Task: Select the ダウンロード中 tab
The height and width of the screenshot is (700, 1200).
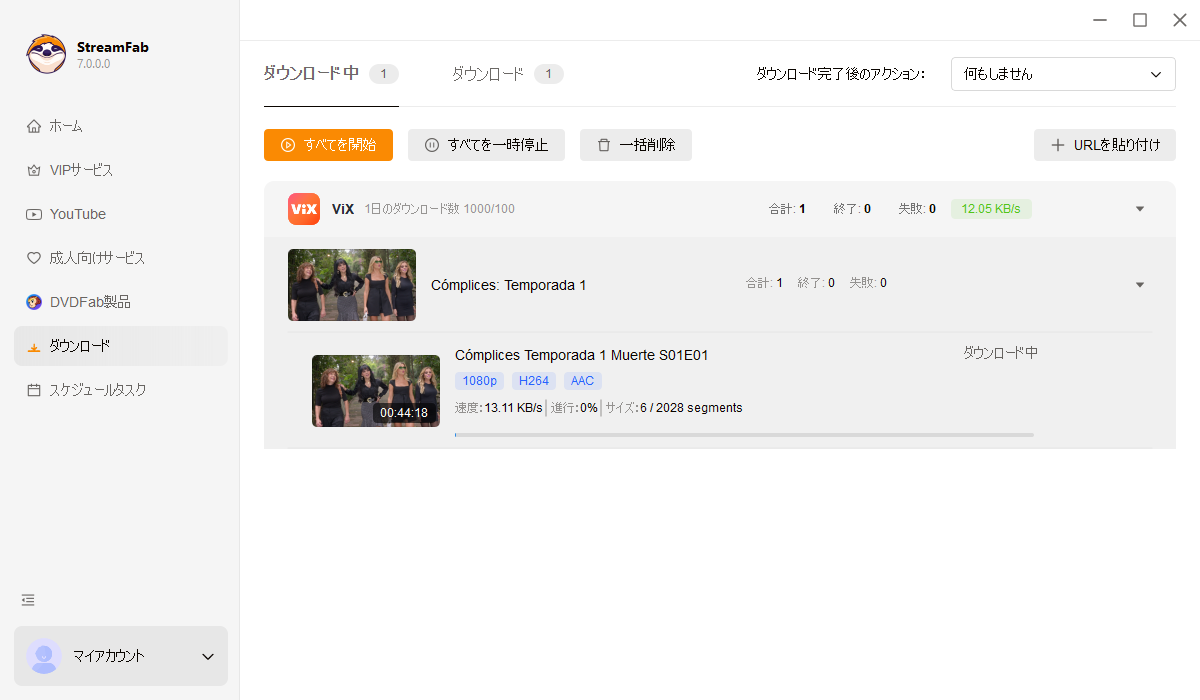Action: coord(315,73)
